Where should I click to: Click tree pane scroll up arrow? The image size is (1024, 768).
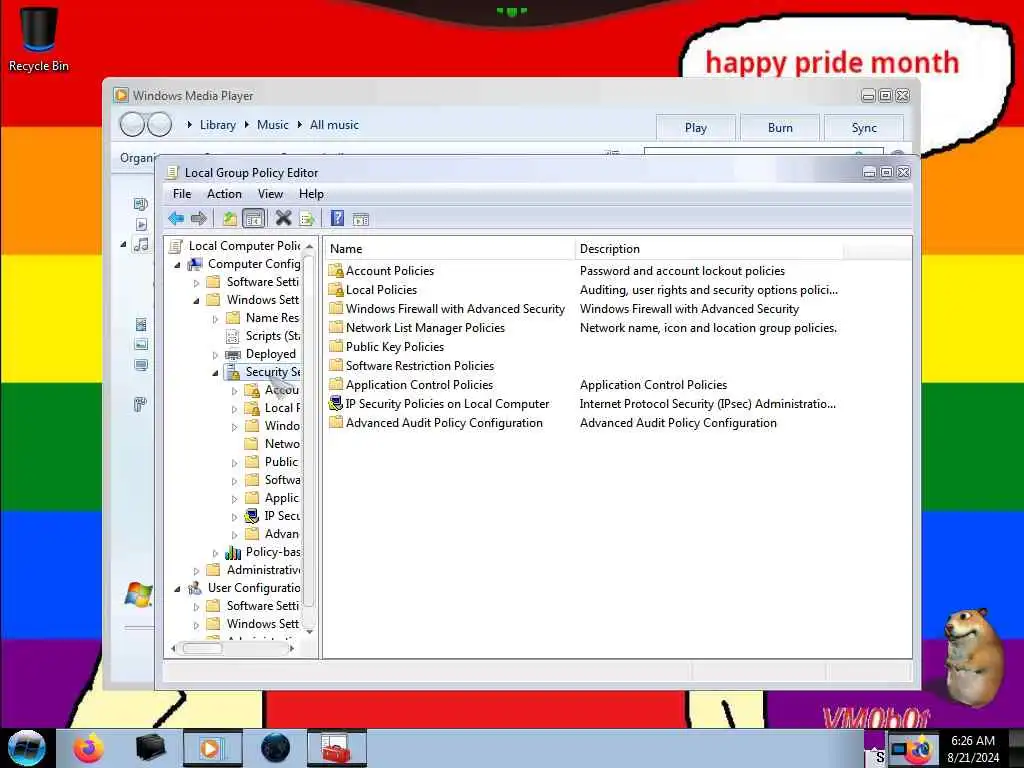(x=310, y=246)
